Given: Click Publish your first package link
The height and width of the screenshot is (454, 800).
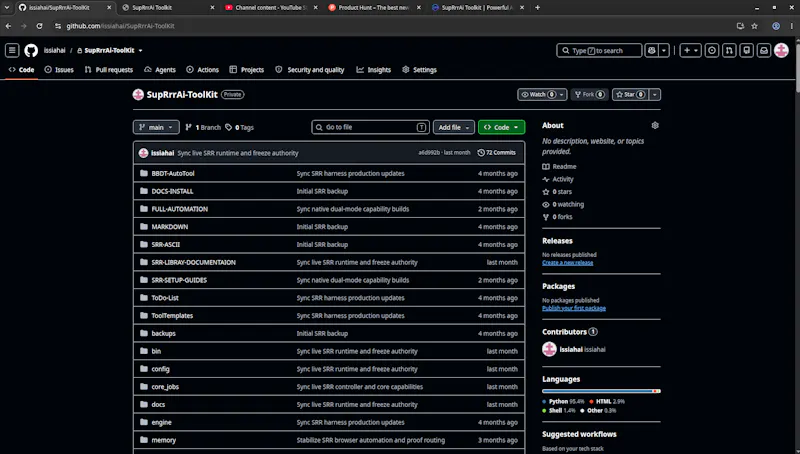Looking at the screenshot, I should pos(574,308).
